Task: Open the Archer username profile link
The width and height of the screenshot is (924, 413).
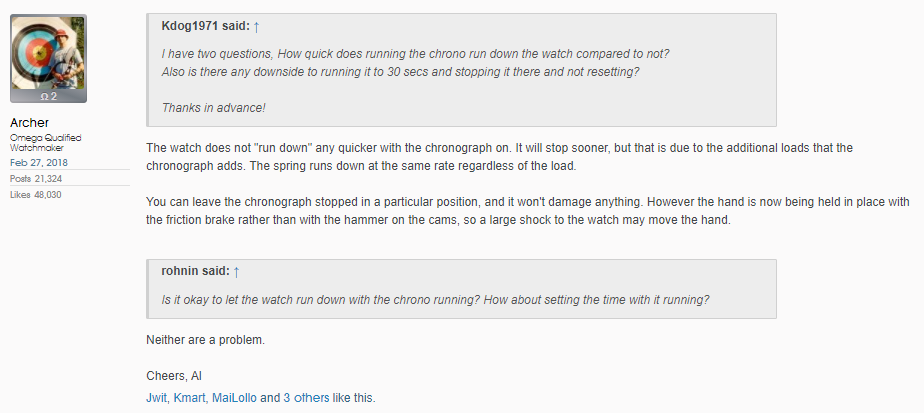Action: click(x=30, y=122)
